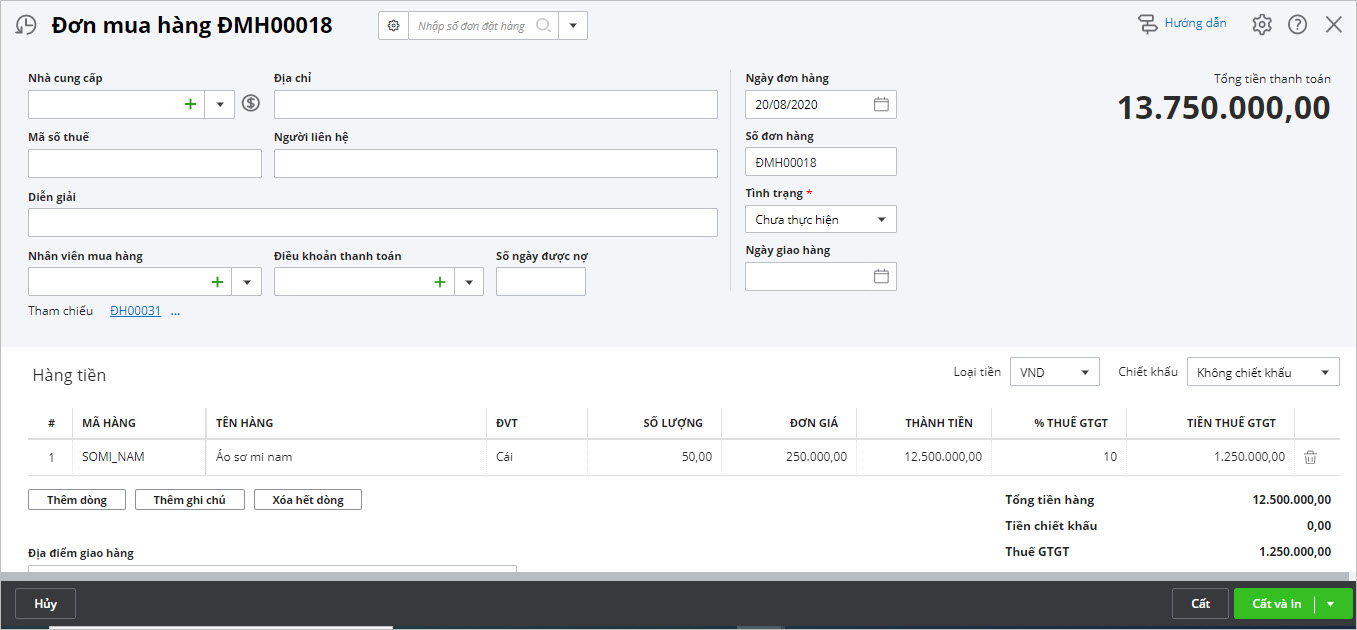Open reference link ĐH00031
The image size is (1357, 630).
tap(135, 311)
